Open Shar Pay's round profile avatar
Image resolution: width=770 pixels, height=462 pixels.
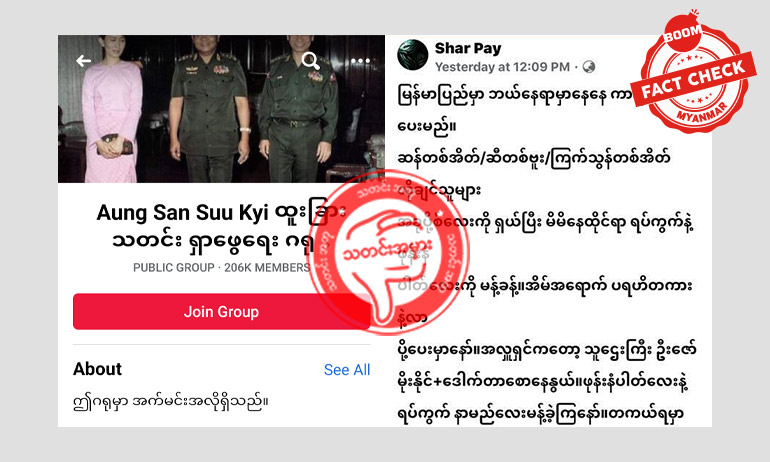click(x=412, y=55)
